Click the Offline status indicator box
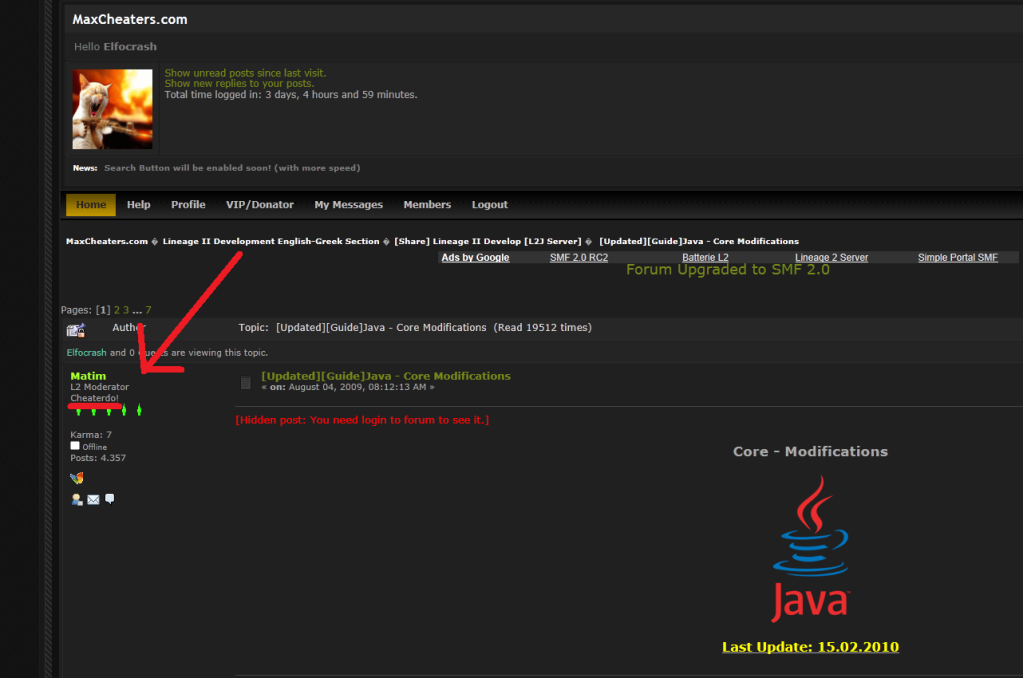The image size is (1023, 678). pyautogui.click(x=75, y=446)
